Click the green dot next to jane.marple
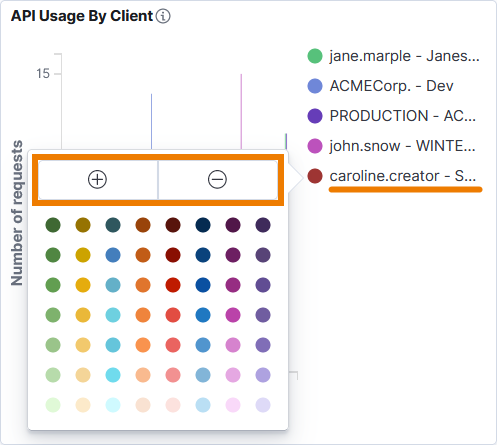 (315, 56)
